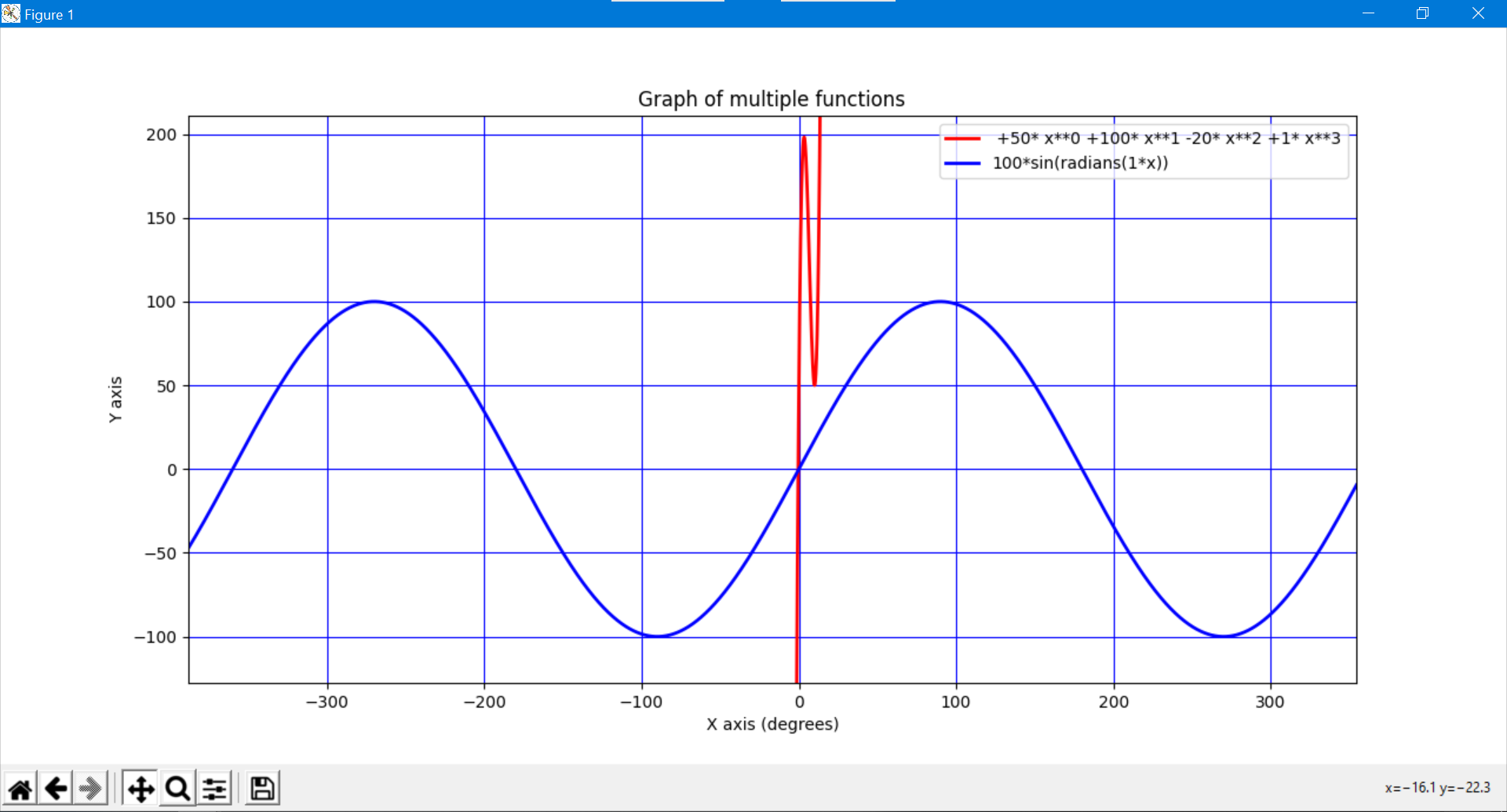The image size is (1507, 812).
Task: Go forward to the next view
Action: [91, 788]
